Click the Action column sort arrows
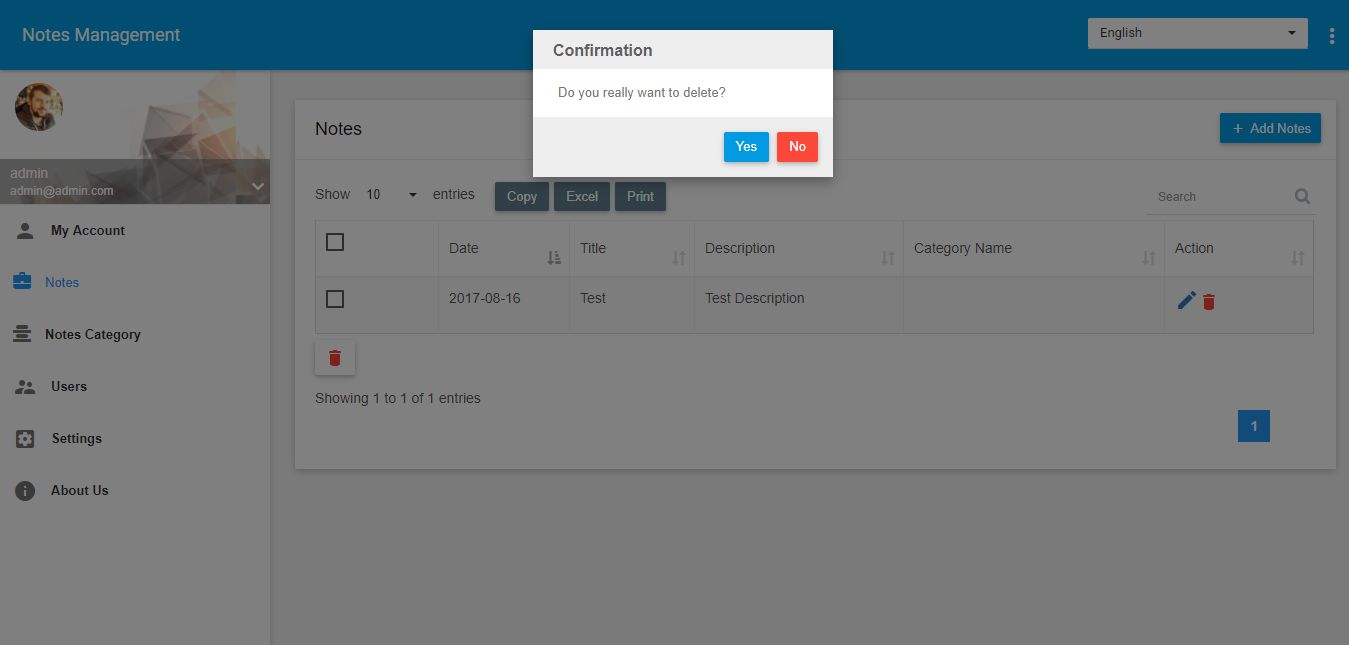This screenshot has width=1349, height=645. tap(1297, 258)
